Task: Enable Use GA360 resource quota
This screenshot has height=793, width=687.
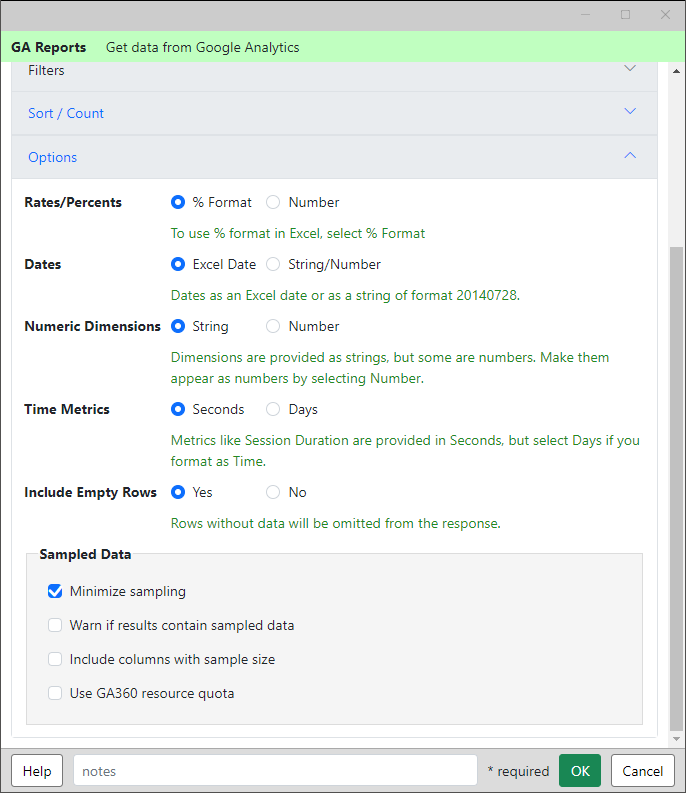Action: click(55, 693)
